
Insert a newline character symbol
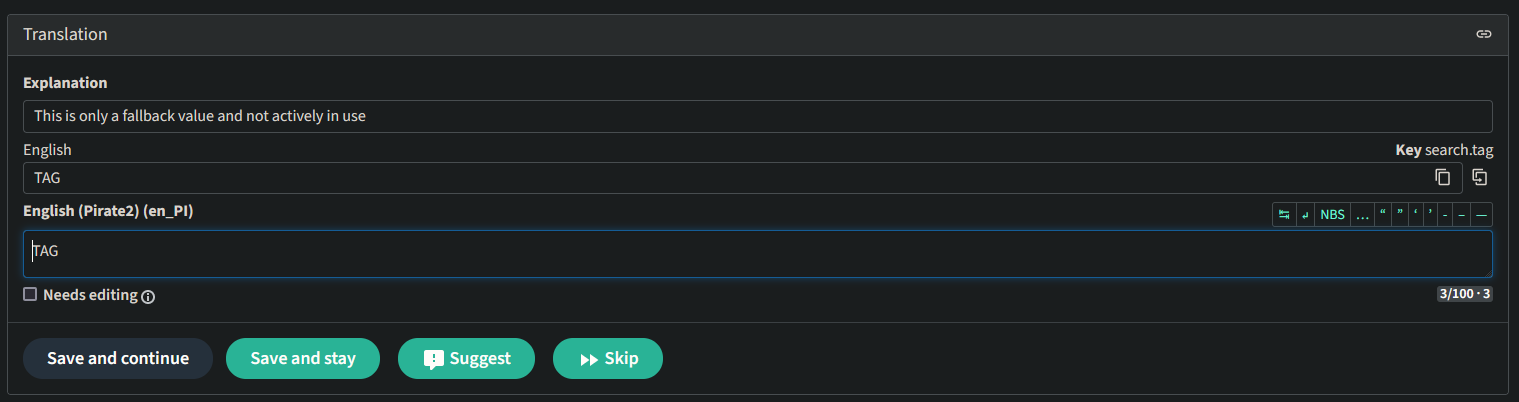tap(1306, 214)
